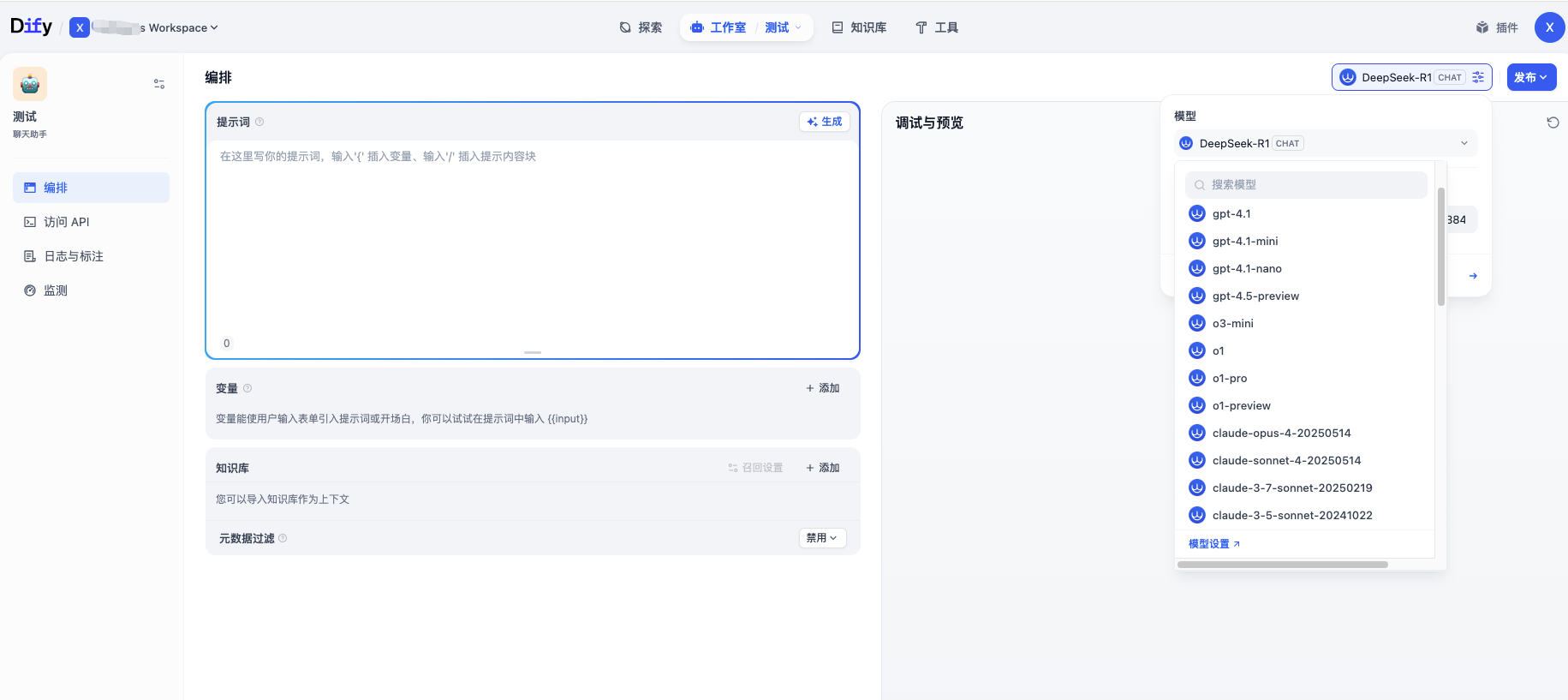The height and width of the screenshot is (700, 1568).
Task: Select claude-3-5-sonnet-20241022 model
Action: click(1306, 515)
